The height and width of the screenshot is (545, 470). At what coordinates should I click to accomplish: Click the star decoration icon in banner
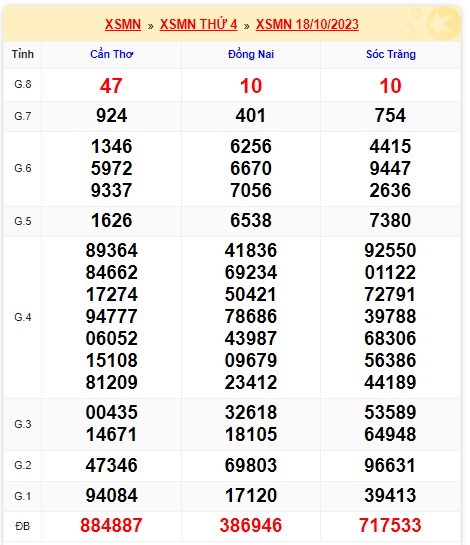tap(442, 23)
